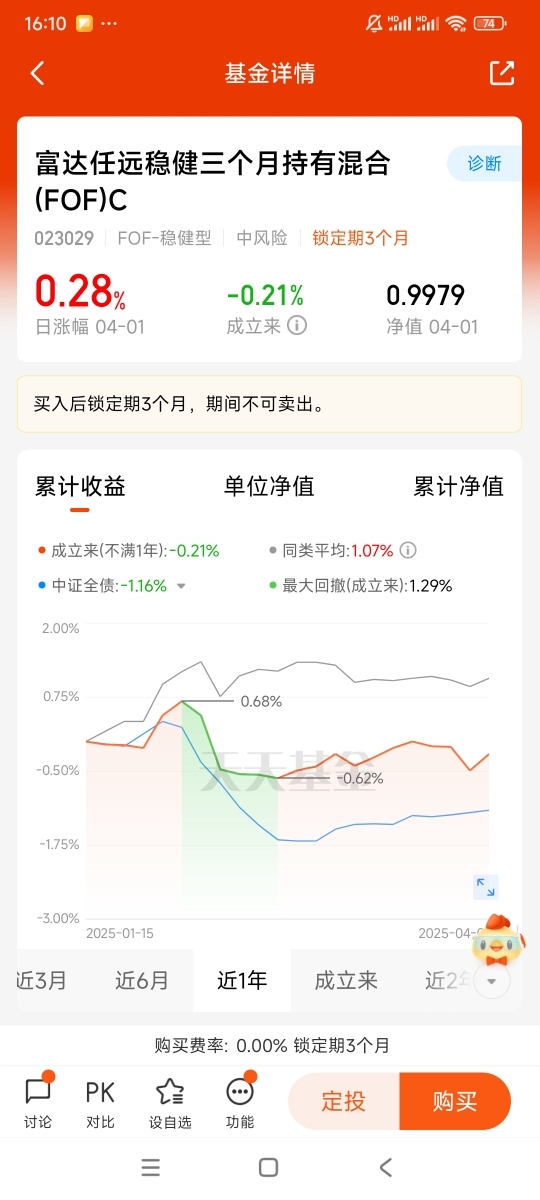Expand chart to fullscreen icon
Image resolution: width=540 pixels, height=1200 pixels.
point(486,887)
